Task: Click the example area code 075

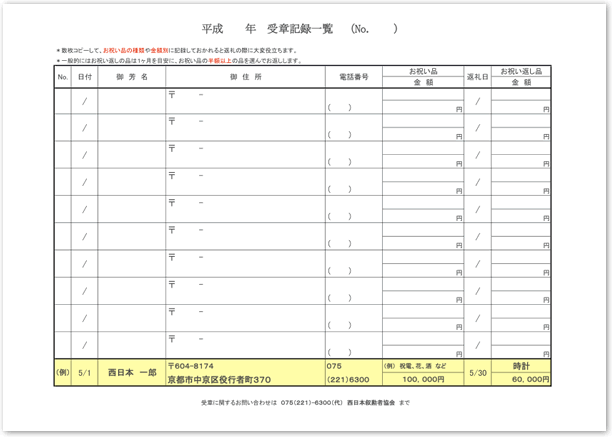Action: tap(334, 366)
